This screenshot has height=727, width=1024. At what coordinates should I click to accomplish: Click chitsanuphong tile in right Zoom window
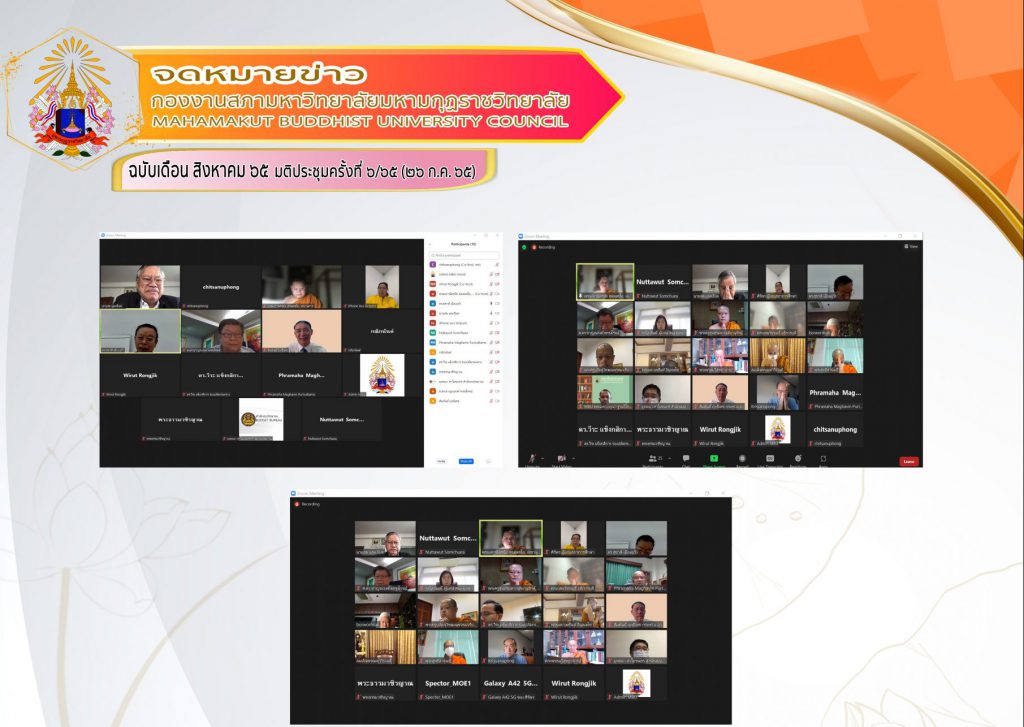[835, 429]
